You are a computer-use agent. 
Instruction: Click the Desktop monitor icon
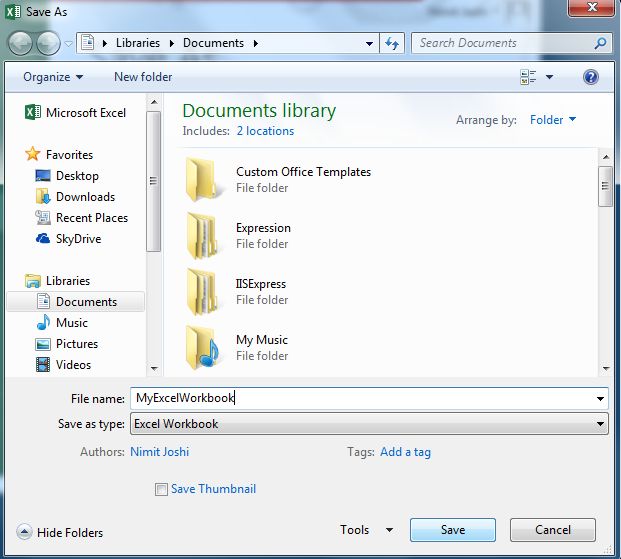point(43,176)
